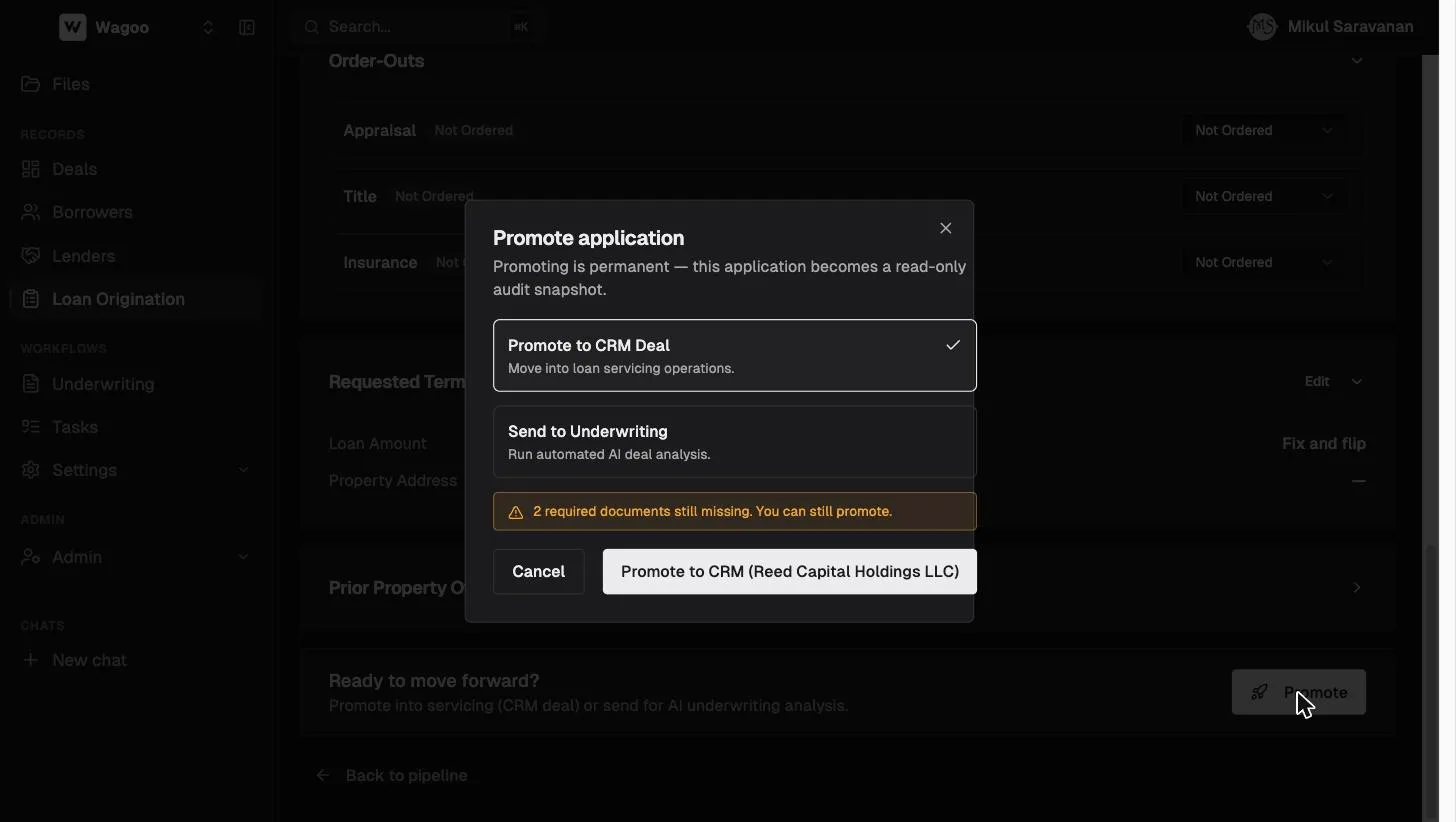The width and height of the screenshot is (1456, 822).
Task: Expand the Admin sidebar chevron
Action: [243, 557]
